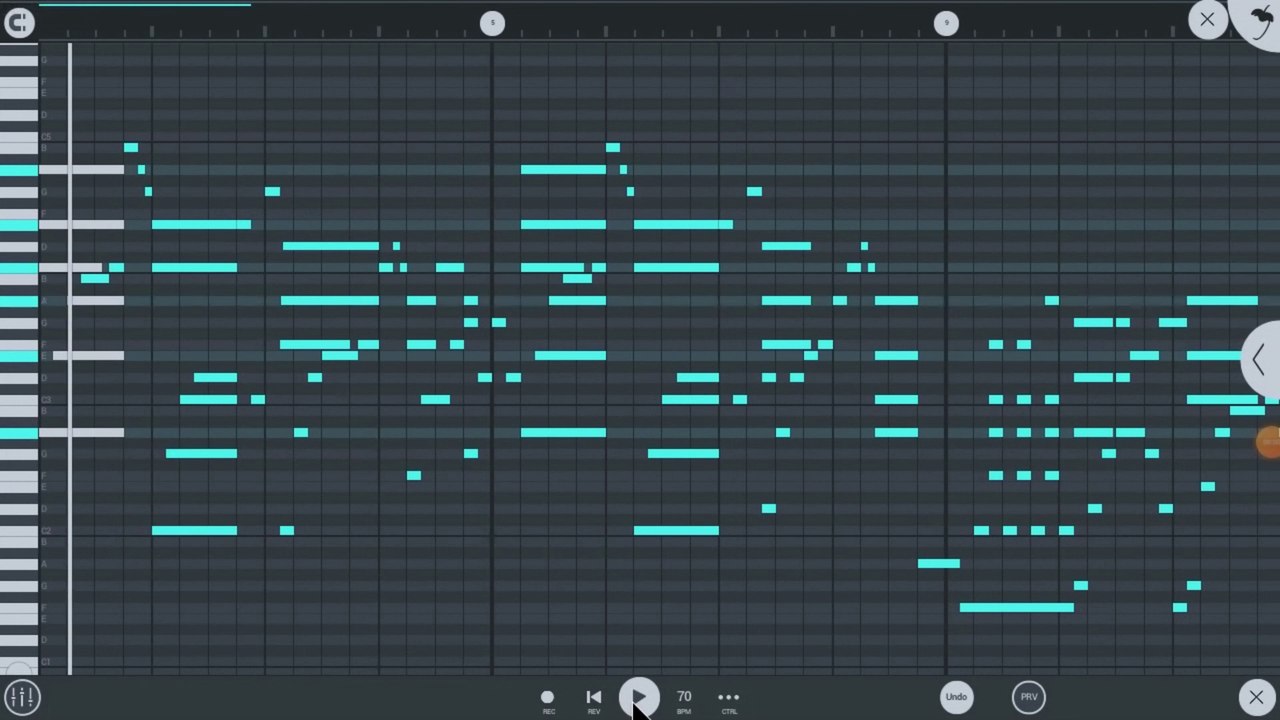Image resolution: width=1280 pixels, height=720 pixels.
Task: Tap the C3 piano key
Action: coord(19,400)
